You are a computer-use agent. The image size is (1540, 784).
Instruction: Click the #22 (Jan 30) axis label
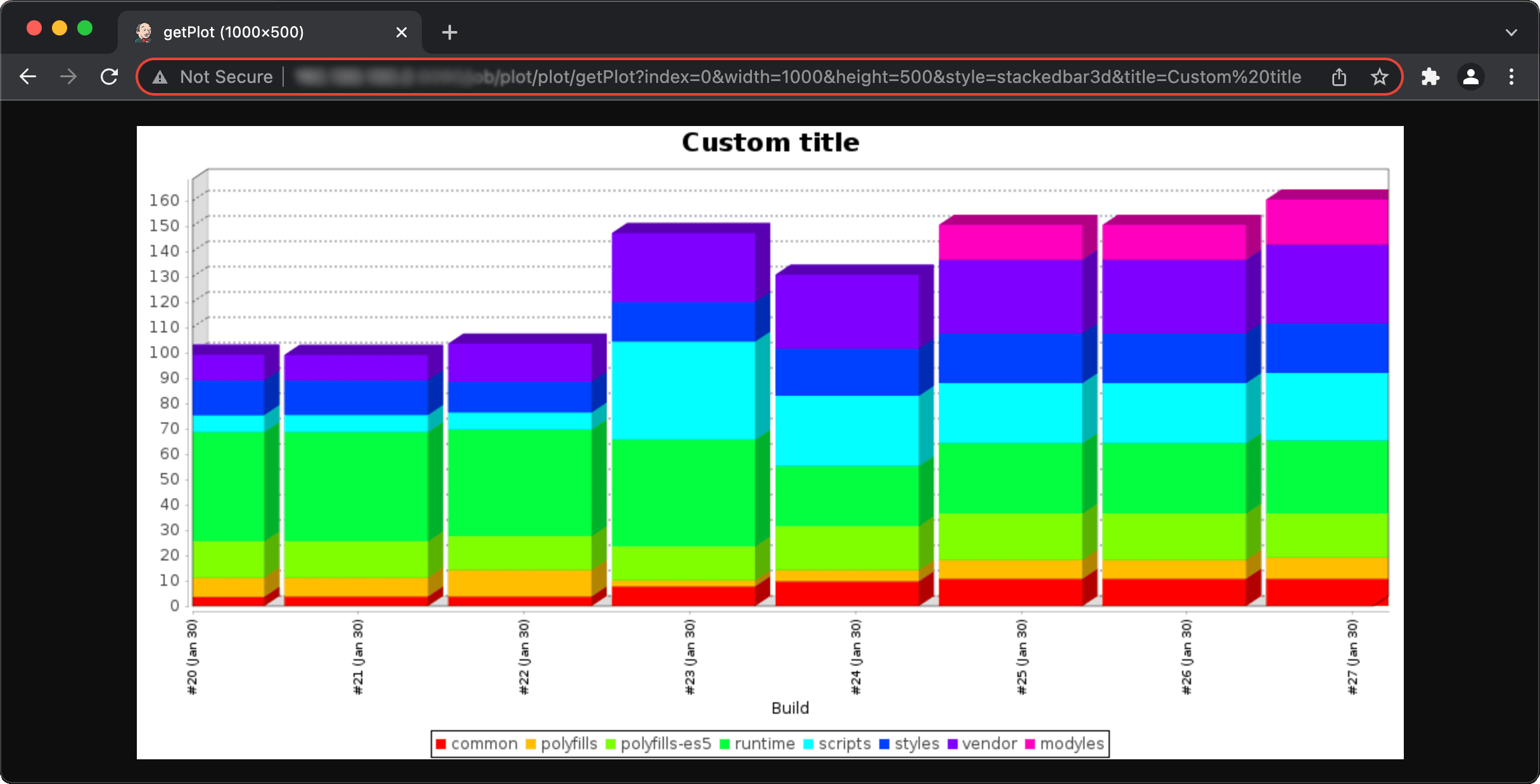pyautogui.click(x=524, y=657)
